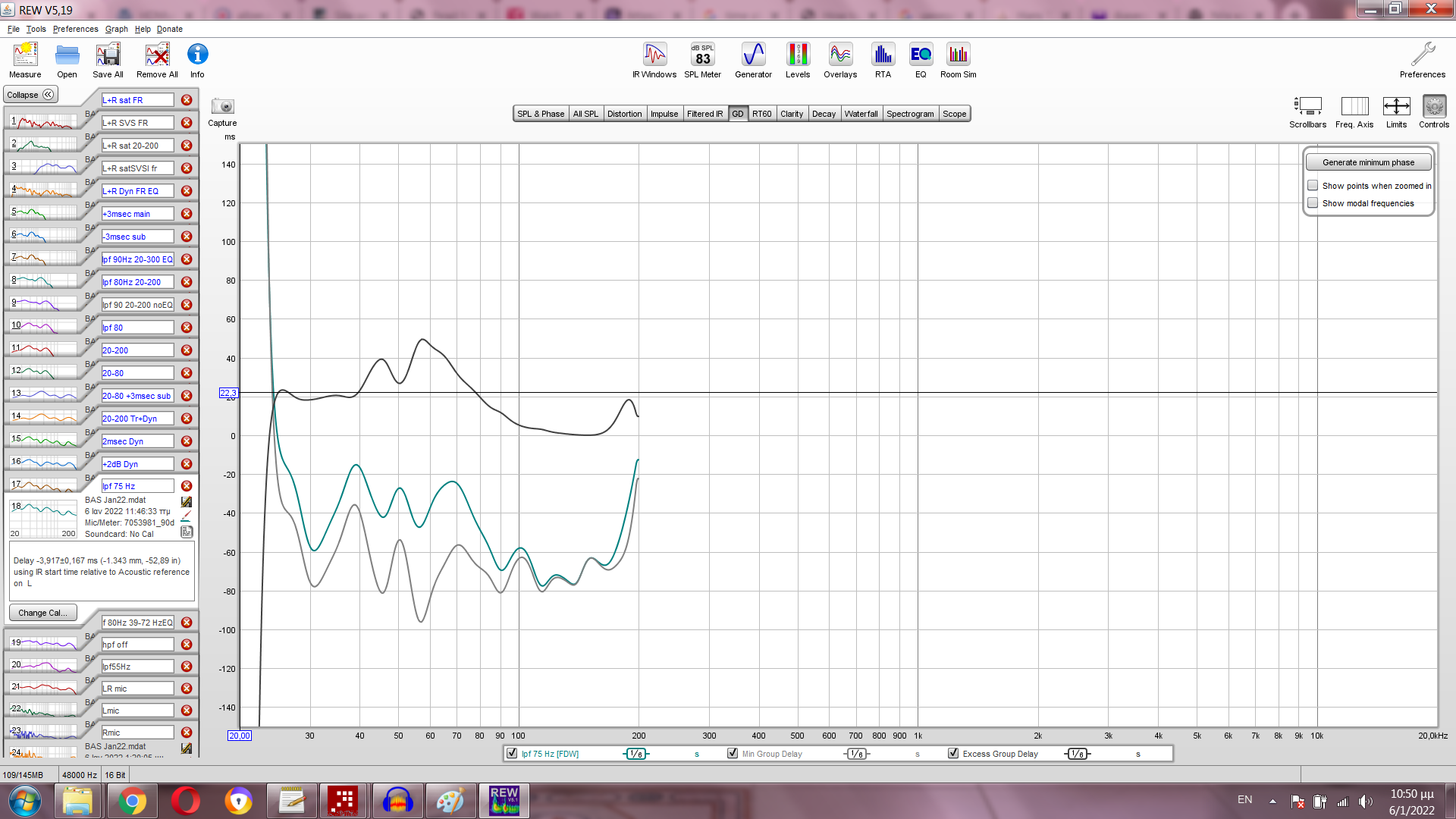The width and height of the screenshot is (1456, 819).
Task: Switch to the Impulse tab
Action: 664,114
